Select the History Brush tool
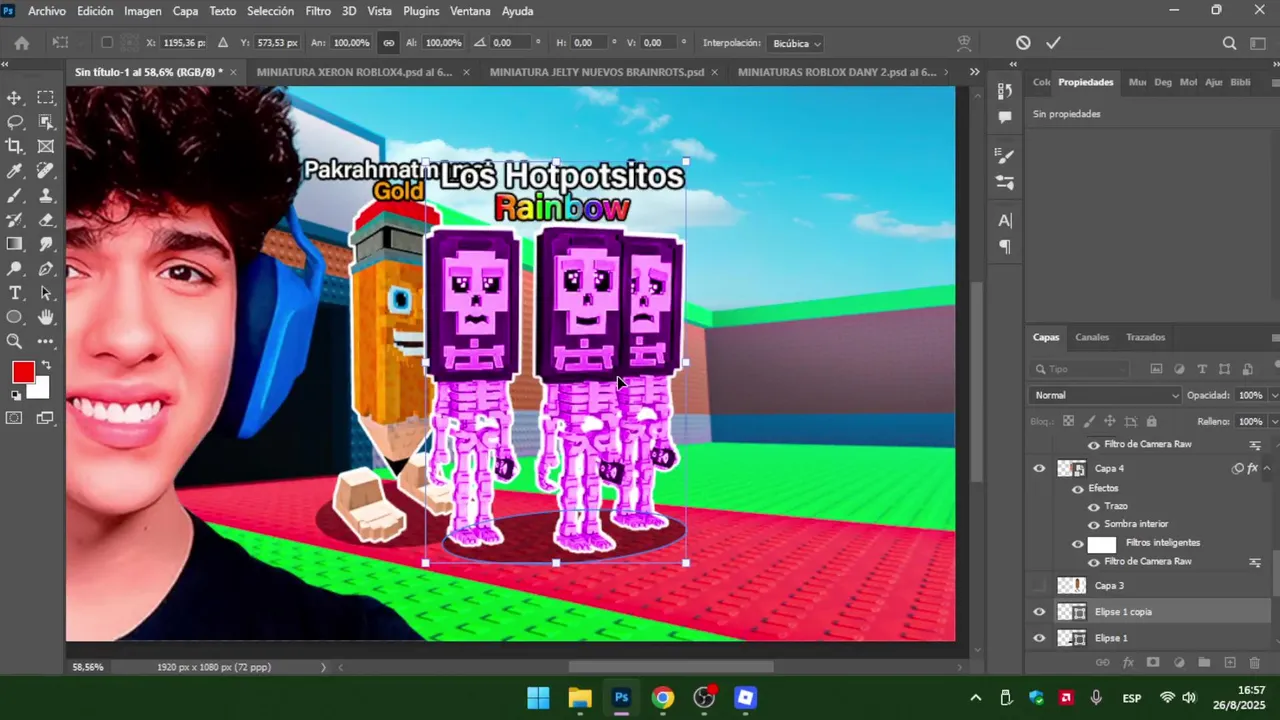Image resolution: width=1280 pixels, height=720 pixels. 15,220
